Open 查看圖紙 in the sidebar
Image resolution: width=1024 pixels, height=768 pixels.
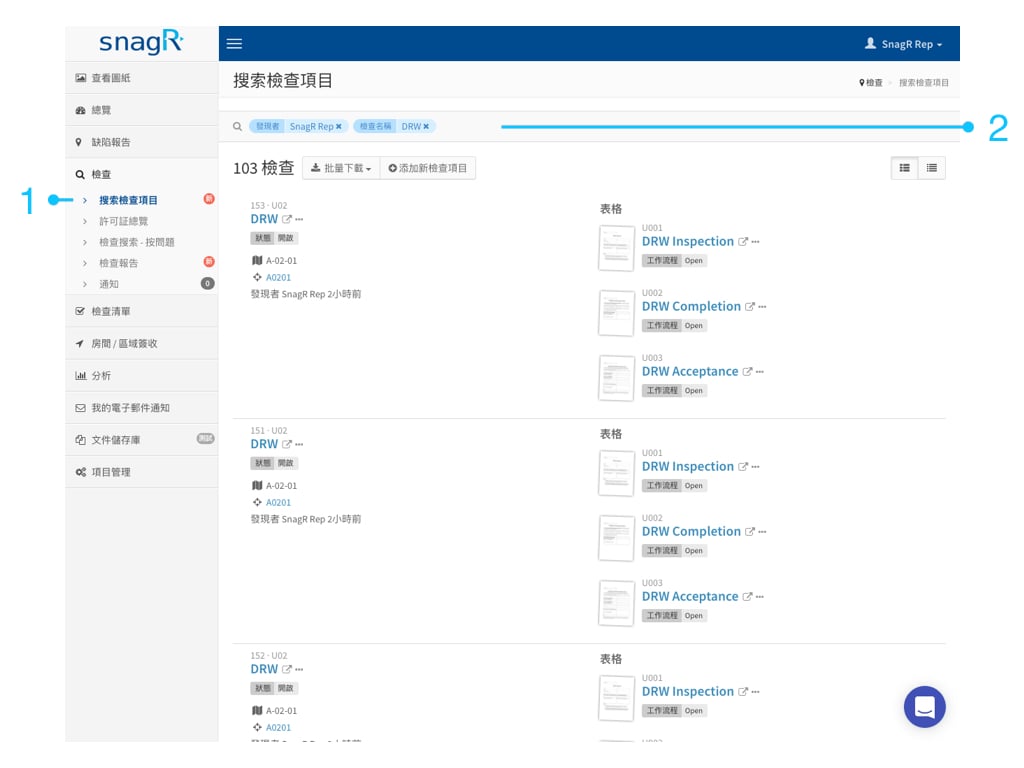point(142,78)
